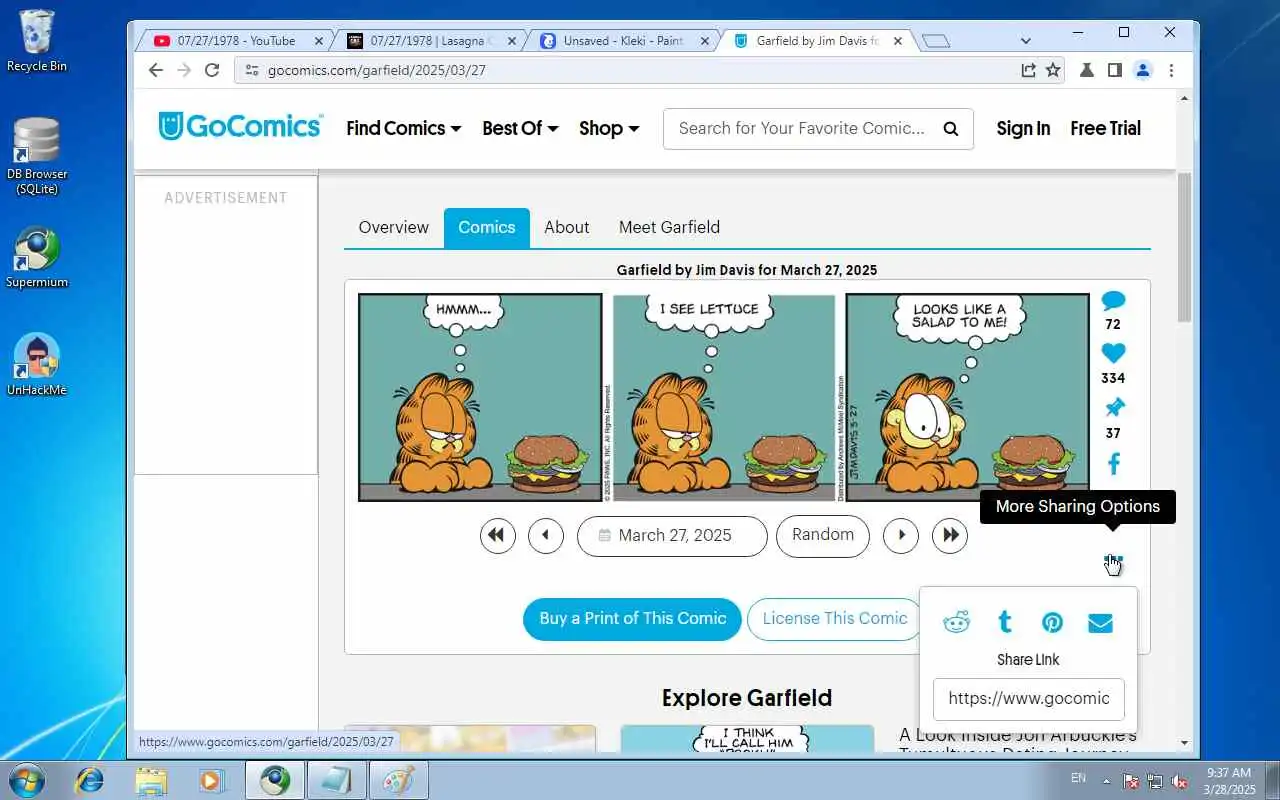Switch to the Unsaved - Kleki - Paint tab
Viewport: 1280px width, 800px height.
(622, 41)
